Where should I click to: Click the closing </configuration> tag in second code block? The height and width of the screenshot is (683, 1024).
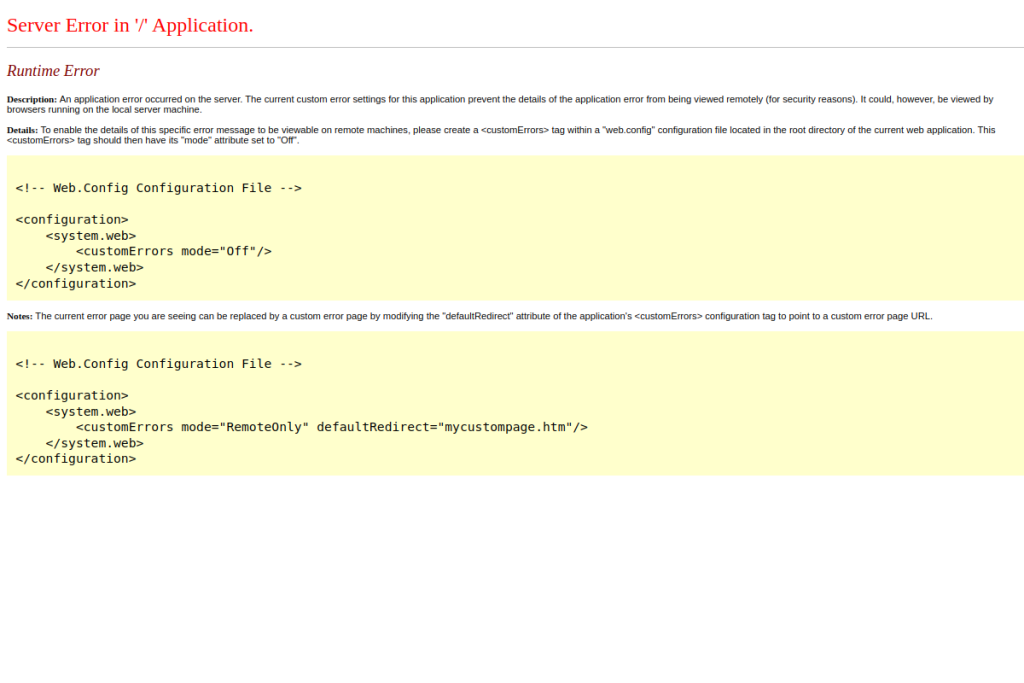tap(76, 459)
